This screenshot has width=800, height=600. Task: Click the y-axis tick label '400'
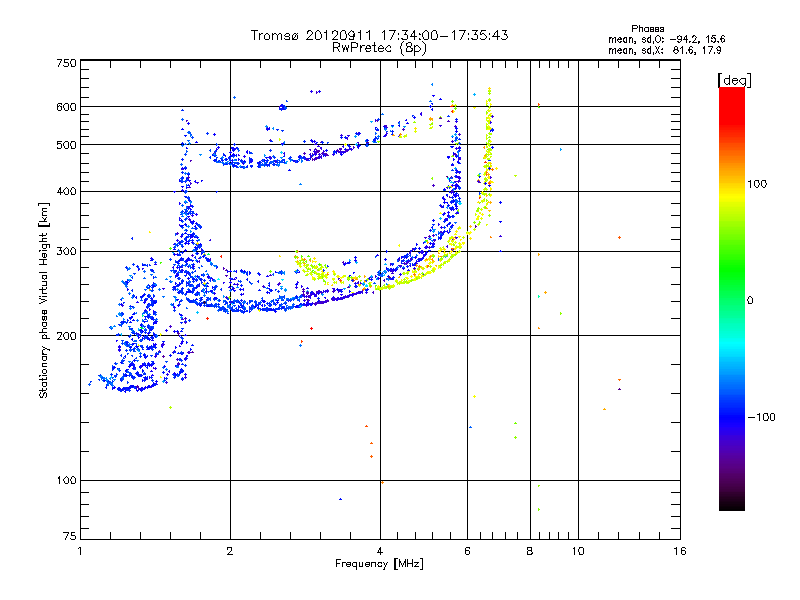66,192
